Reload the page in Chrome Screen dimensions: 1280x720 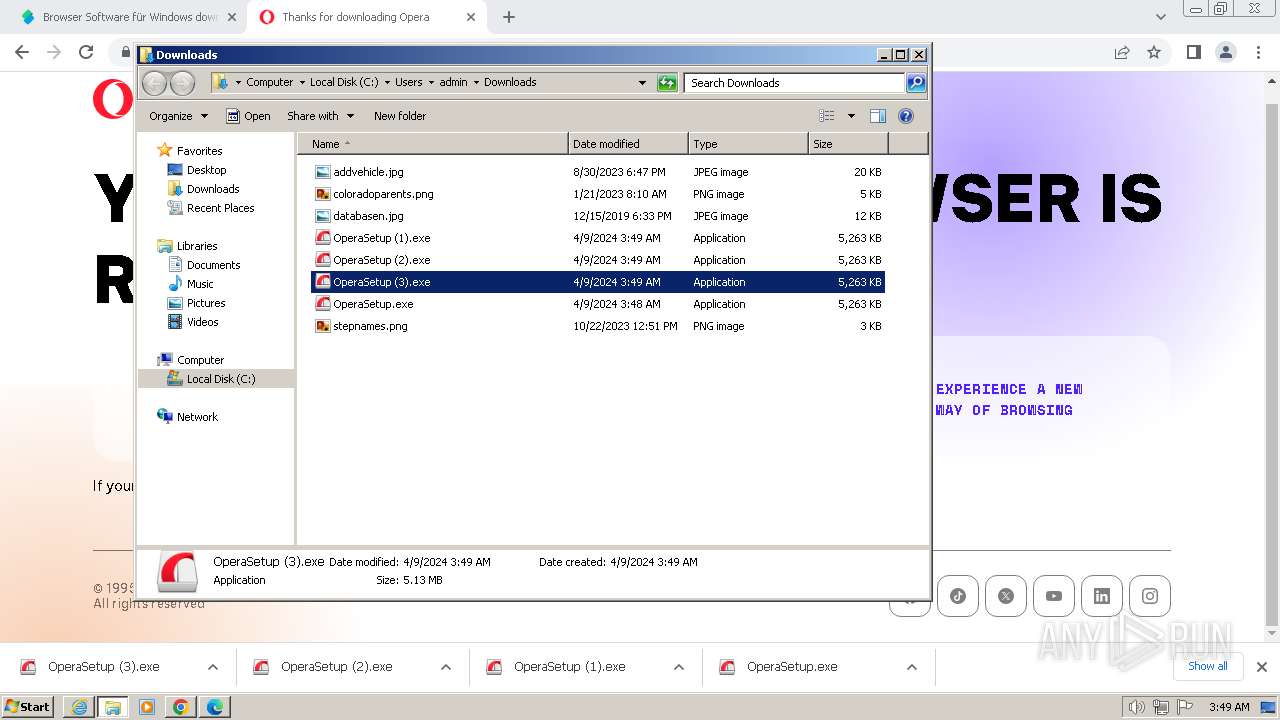86,52
